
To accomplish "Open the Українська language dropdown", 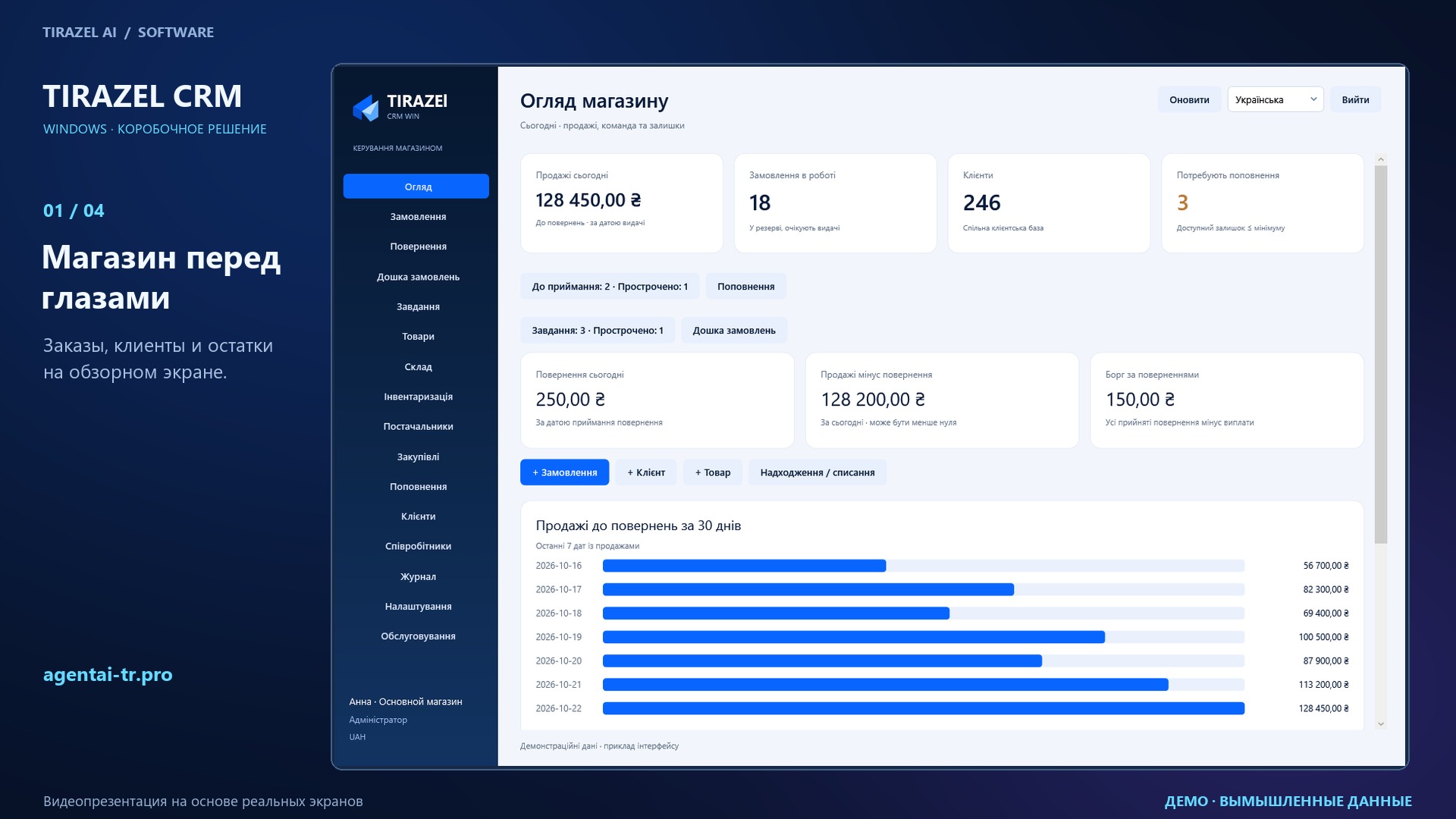I will (1275, 99).
